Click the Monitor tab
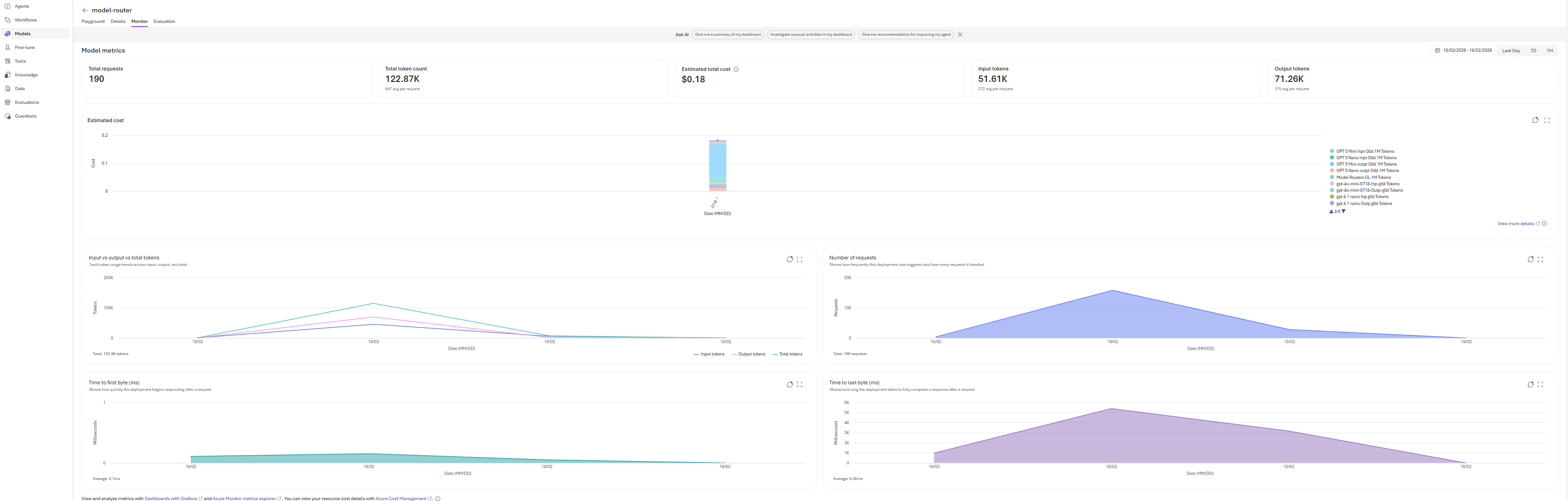The width and height of the screenshot is (1568, 501). [x=139, y=22]
